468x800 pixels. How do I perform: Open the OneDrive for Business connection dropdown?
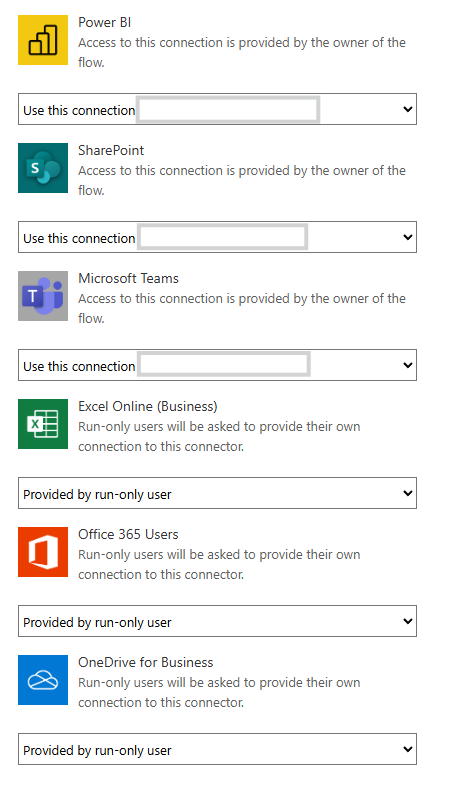click(x=217, y=749)
